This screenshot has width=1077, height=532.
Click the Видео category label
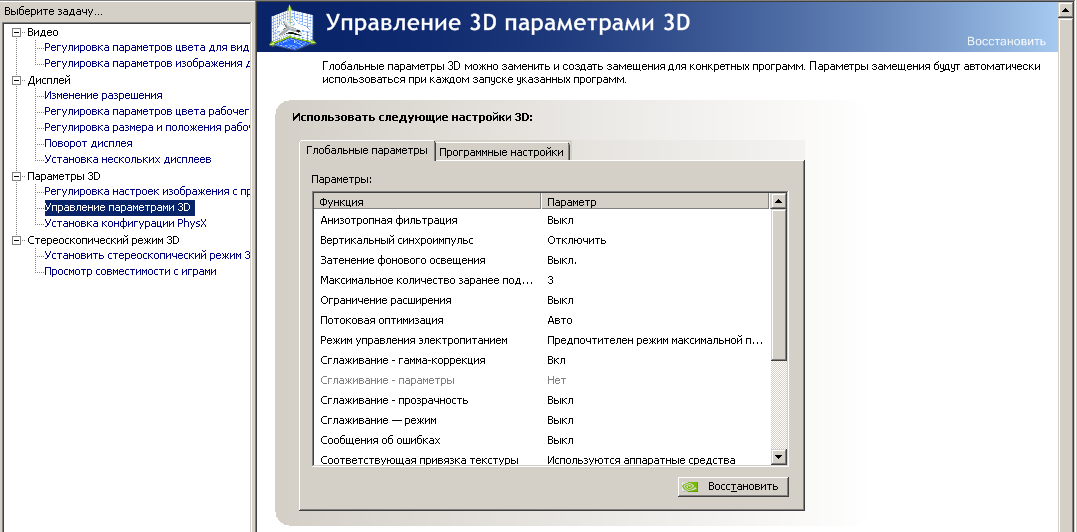[43, 32]
